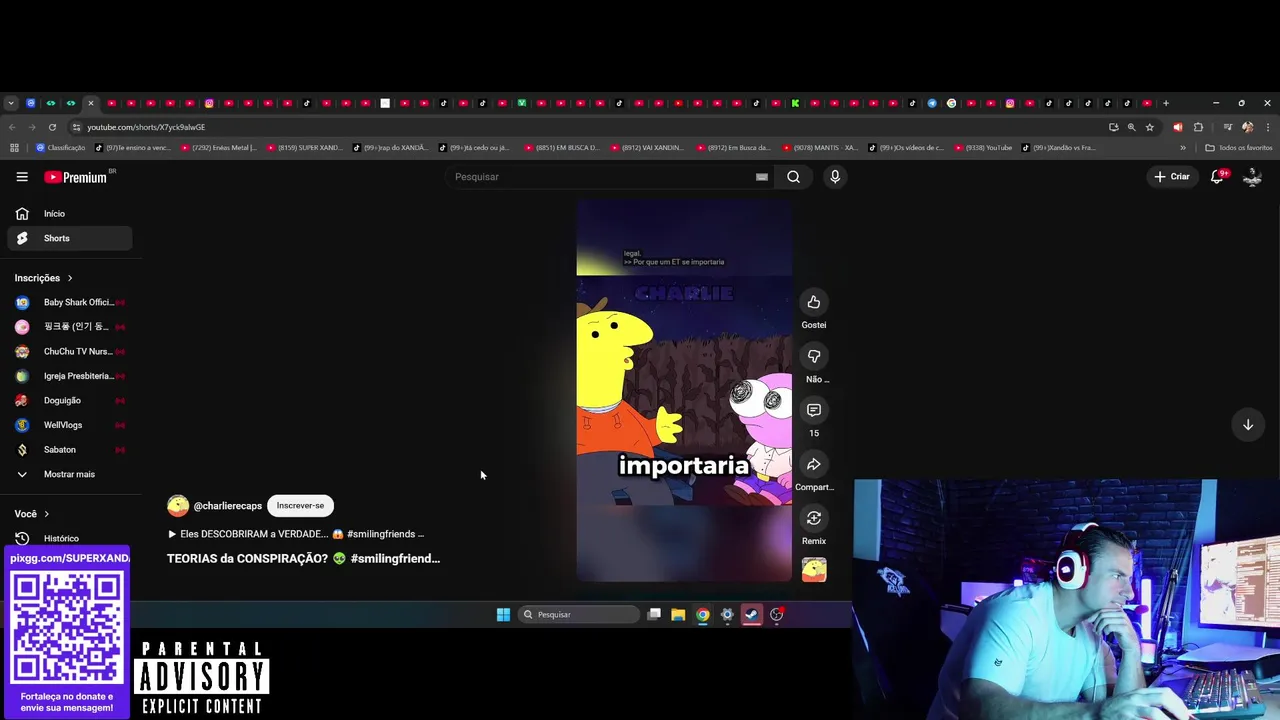The height and width of the screenshot is (720, 1280).
Task: Open Task View in the taskbar
Action: tap(654, 614)
